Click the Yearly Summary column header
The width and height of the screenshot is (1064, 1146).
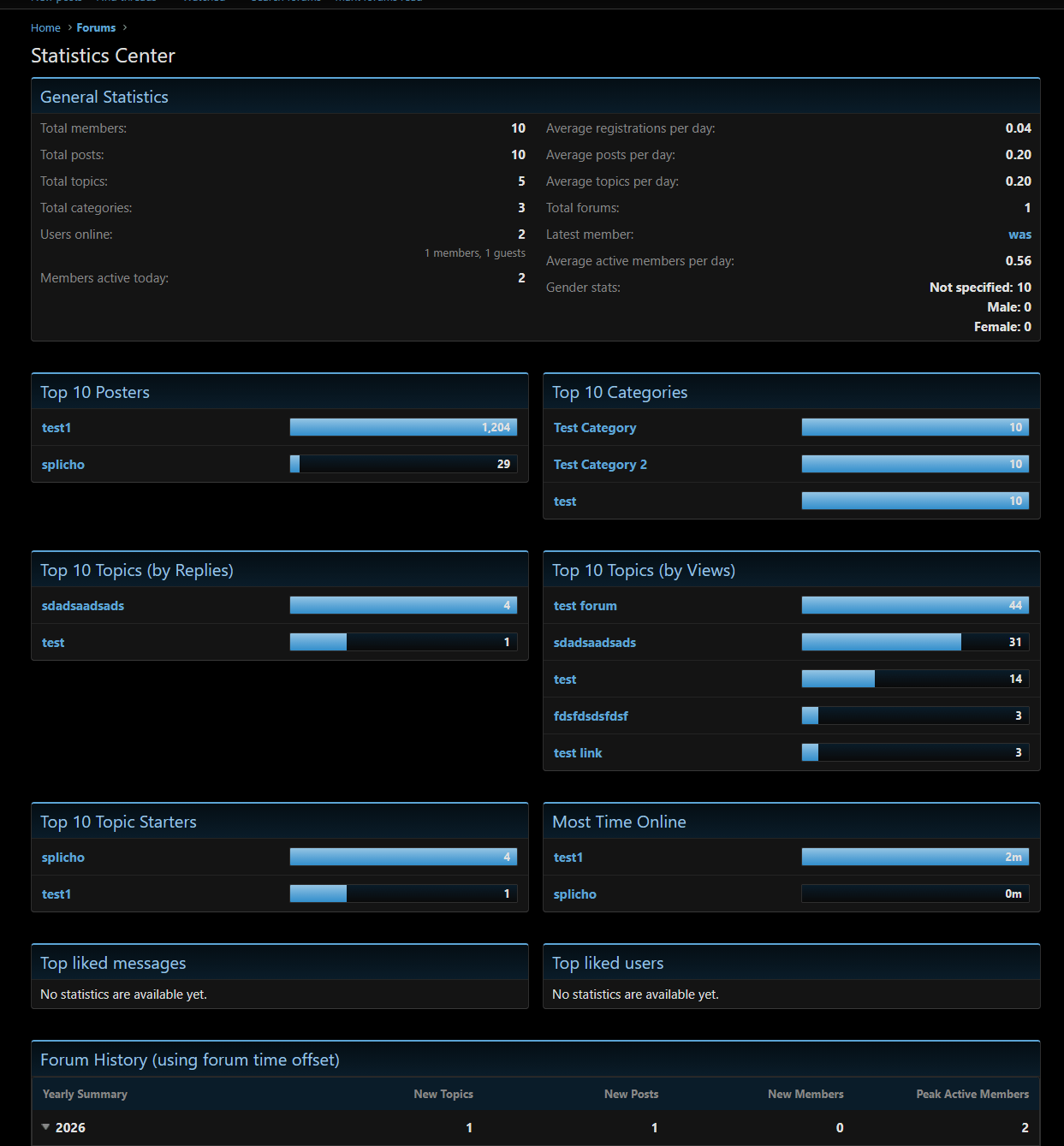[x=85, y=1094]
